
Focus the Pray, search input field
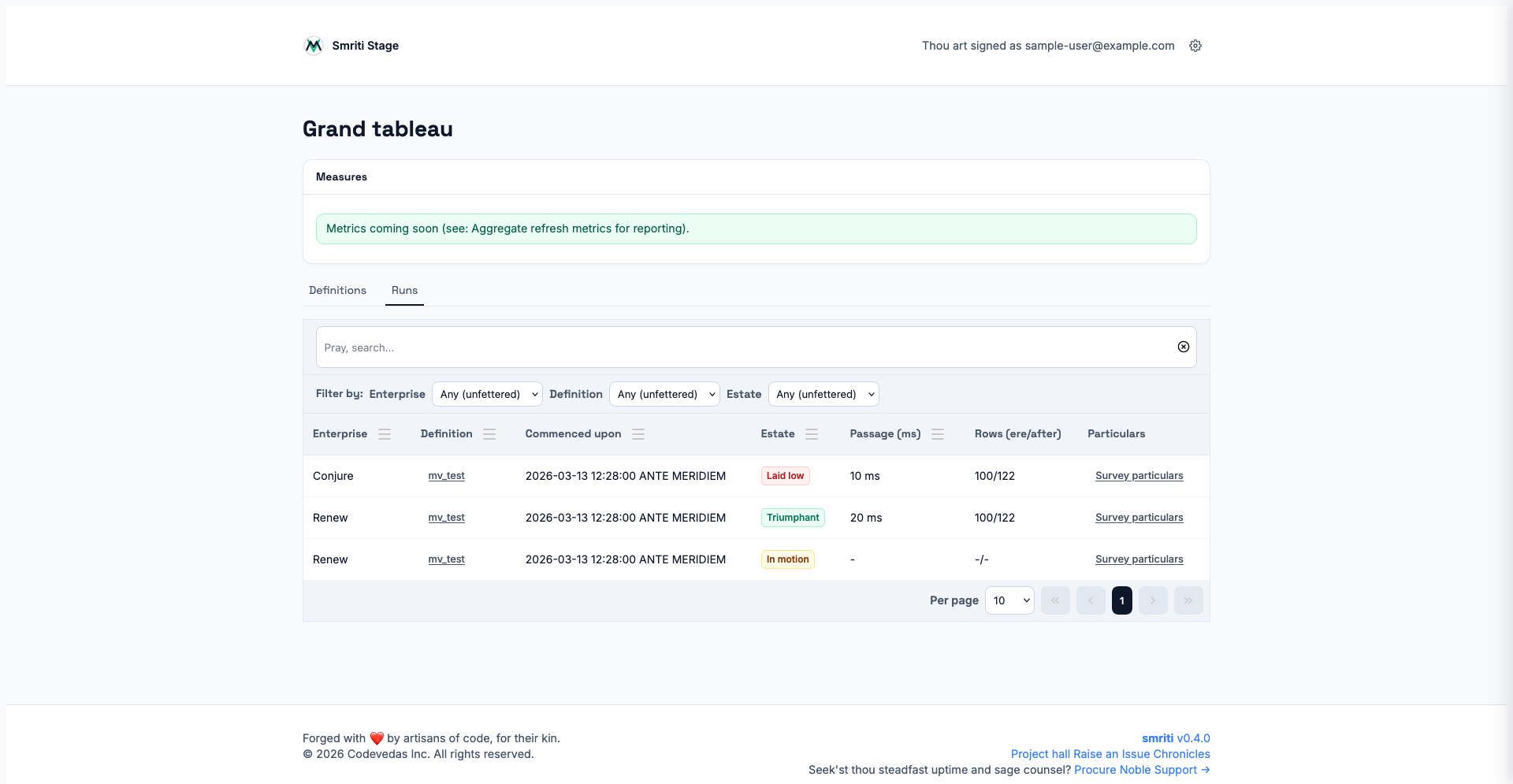coord(741,347)
